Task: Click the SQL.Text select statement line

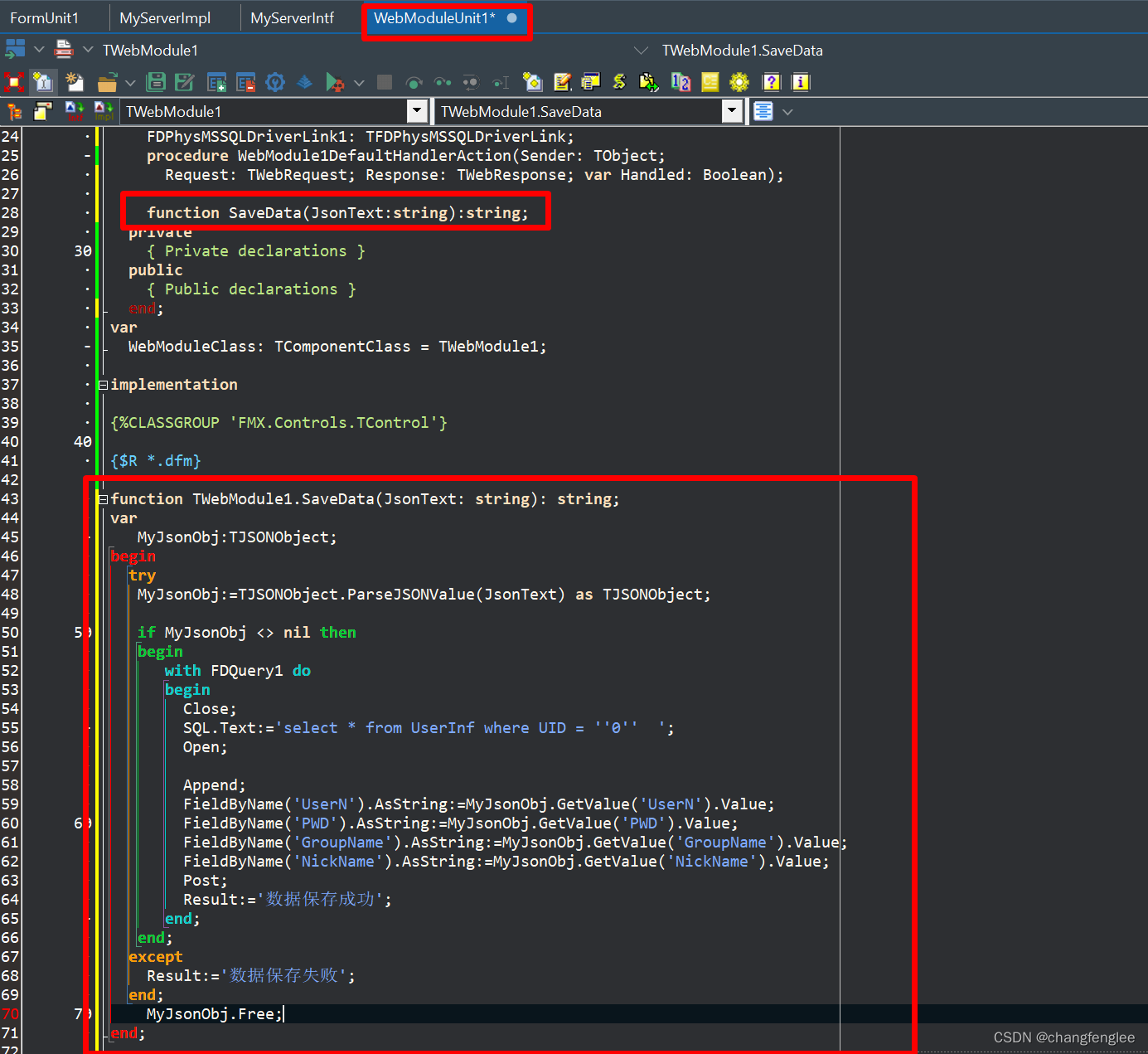Action: pyautogui.click(x=429, y=728)
